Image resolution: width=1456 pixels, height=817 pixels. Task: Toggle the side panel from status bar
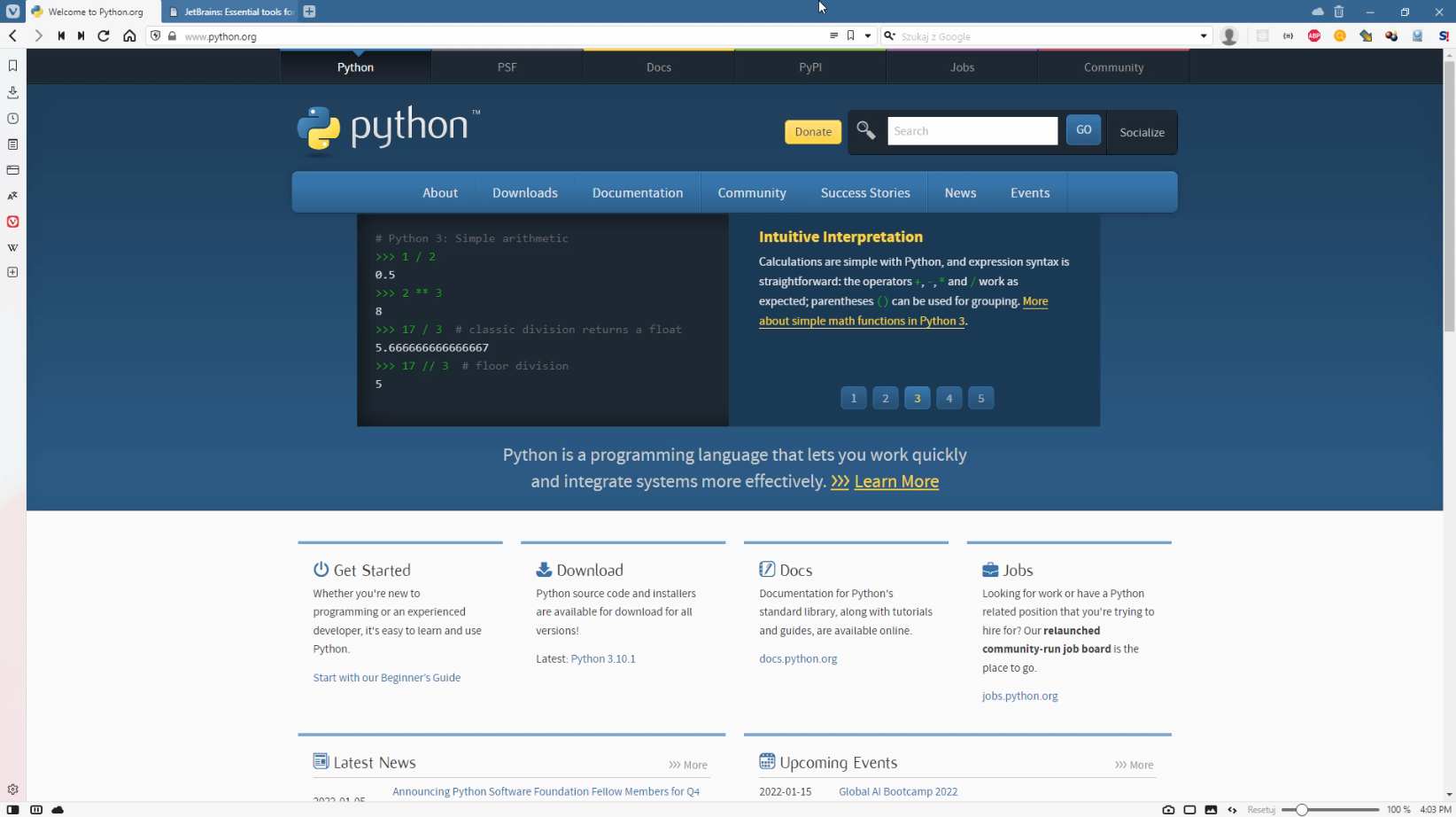click(x=12, y=810)
